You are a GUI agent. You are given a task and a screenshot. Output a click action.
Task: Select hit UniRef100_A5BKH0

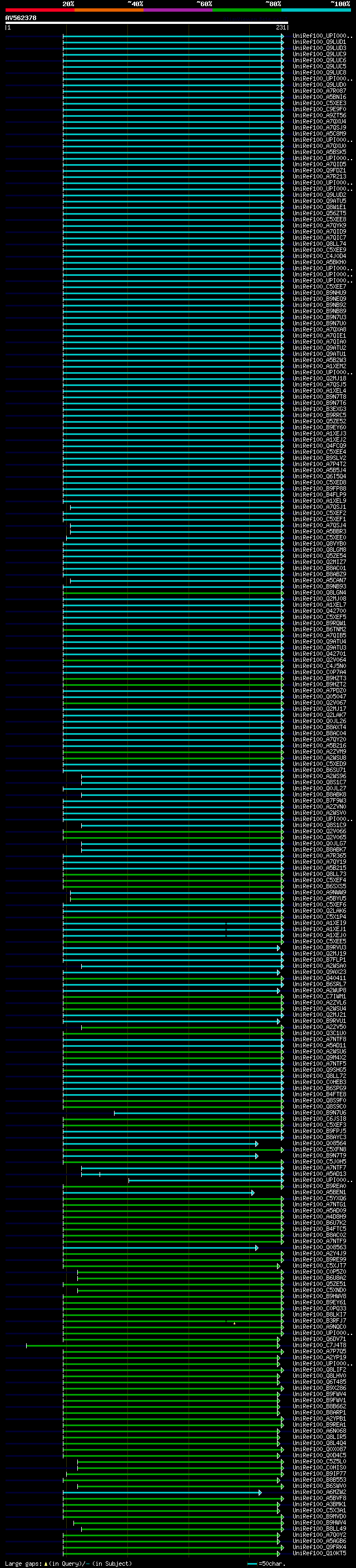click(x=319, y=263)
